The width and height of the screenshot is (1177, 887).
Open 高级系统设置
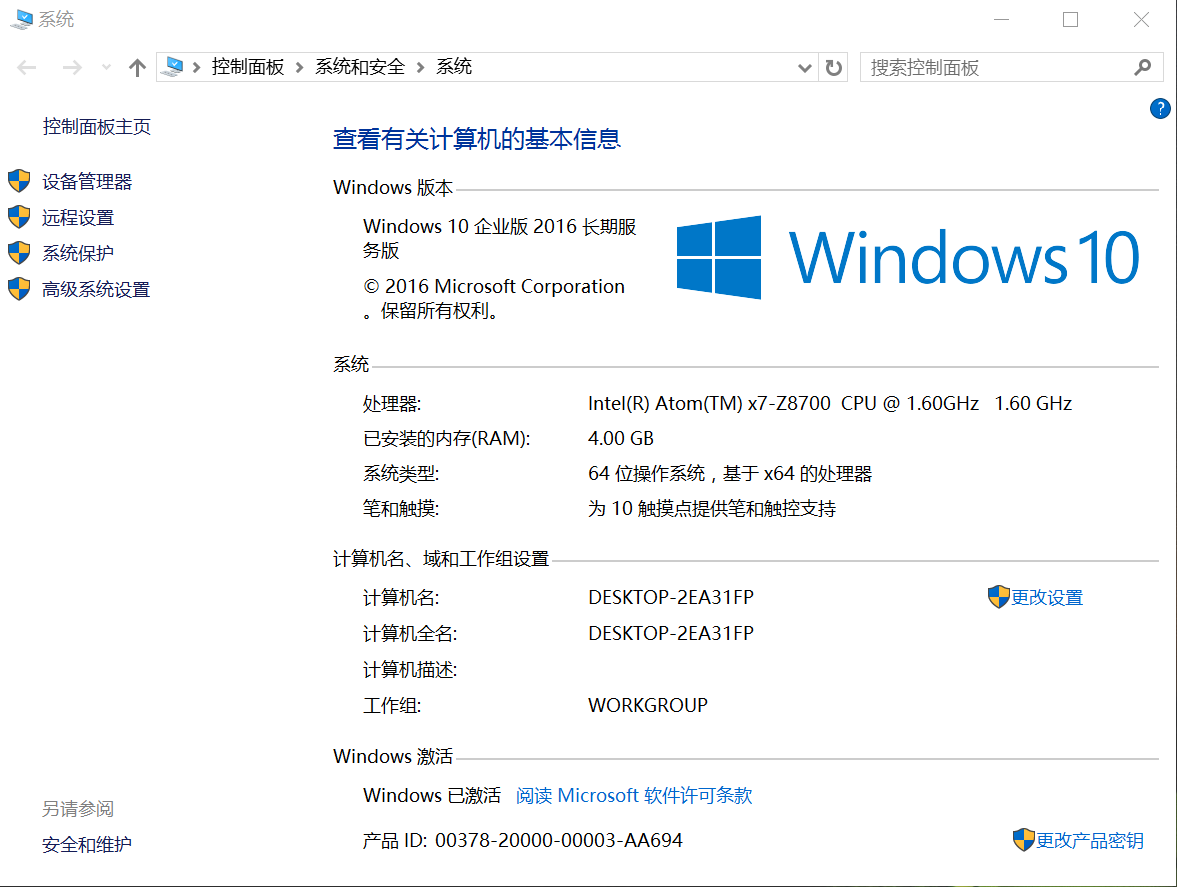click(x=96, y=290)
